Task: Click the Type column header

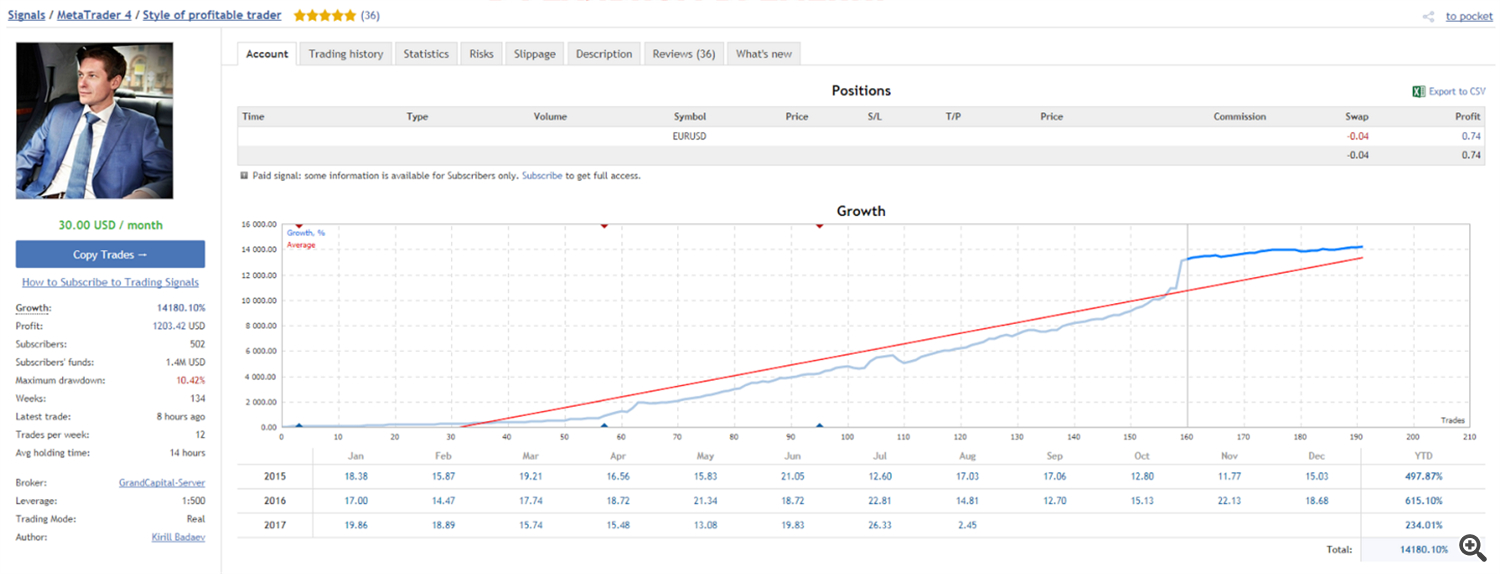Action: pyautogui.click(x=417, y=117)
